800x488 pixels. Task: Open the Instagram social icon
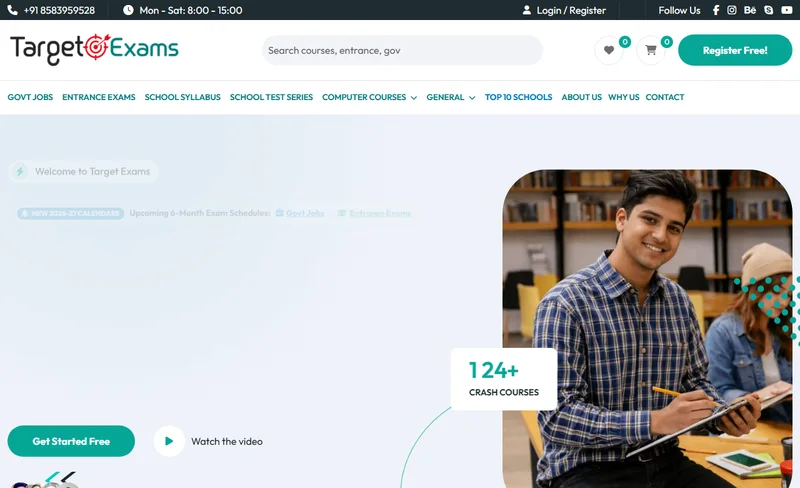point(732,10)
